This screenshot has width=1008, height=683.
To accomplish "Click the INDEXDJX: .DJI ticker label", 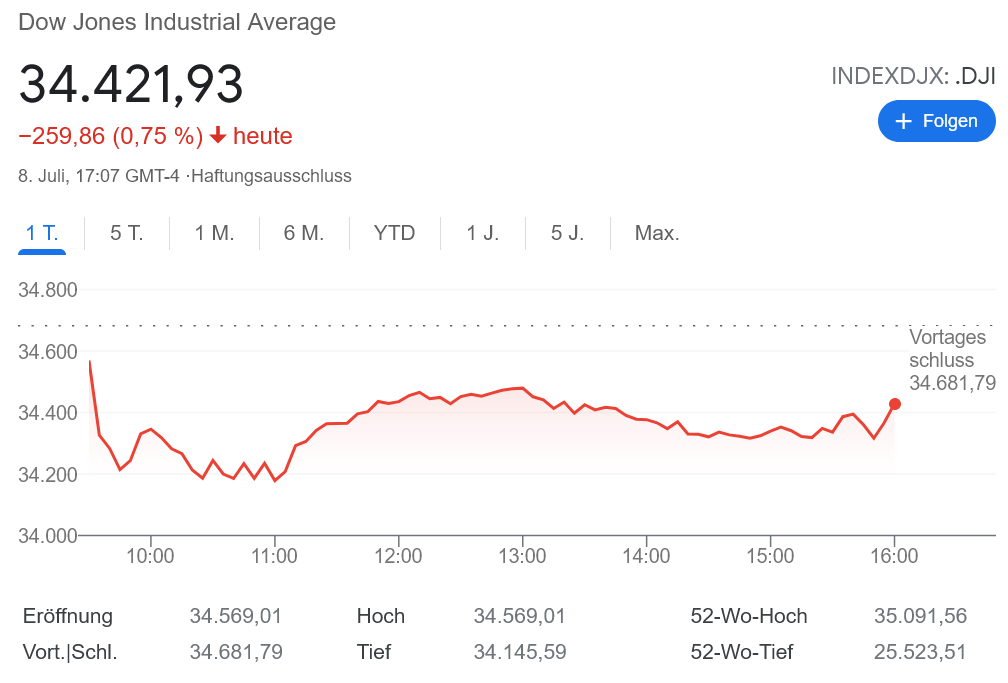I will pos(913,76).
